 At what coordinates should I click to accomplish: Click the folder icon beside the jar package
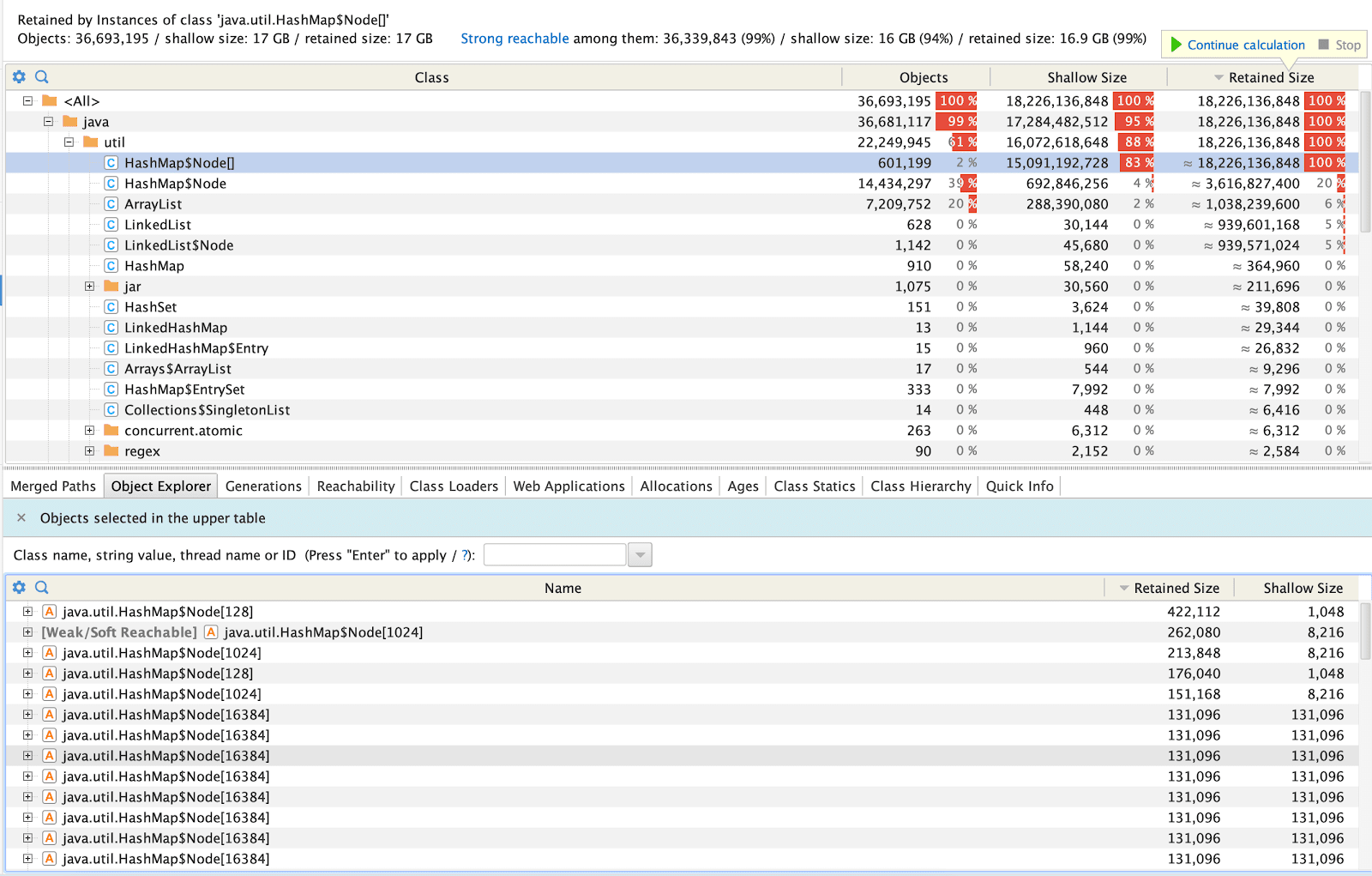(111, 287)
